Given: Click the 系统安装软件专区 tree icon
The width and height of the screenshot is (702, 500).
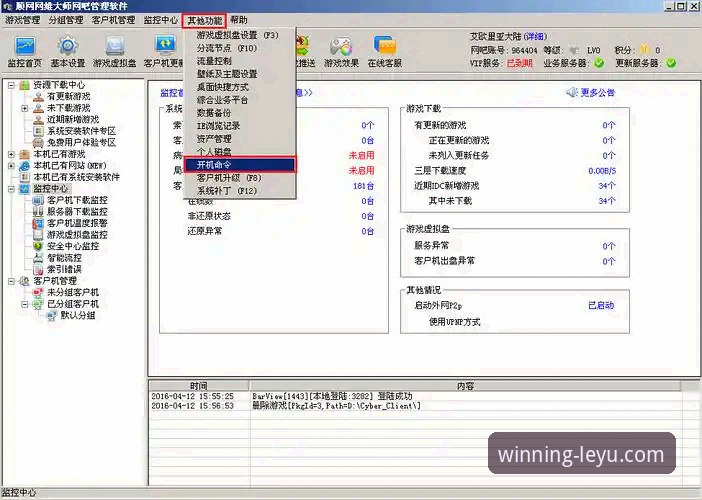Looking at the screenshot, I should coord(39,131).
